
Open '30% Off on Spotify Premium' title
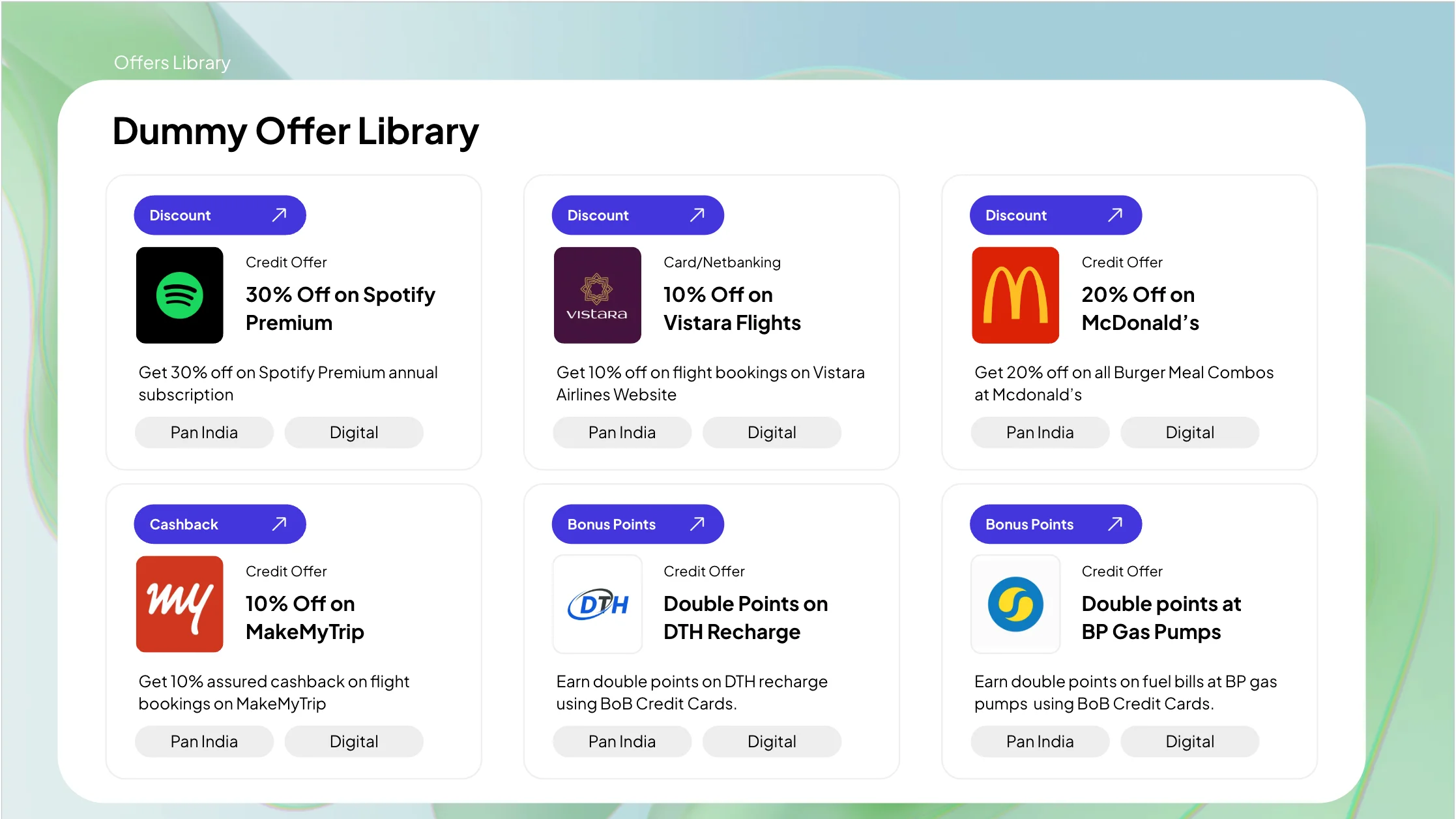tap(340, 308)
